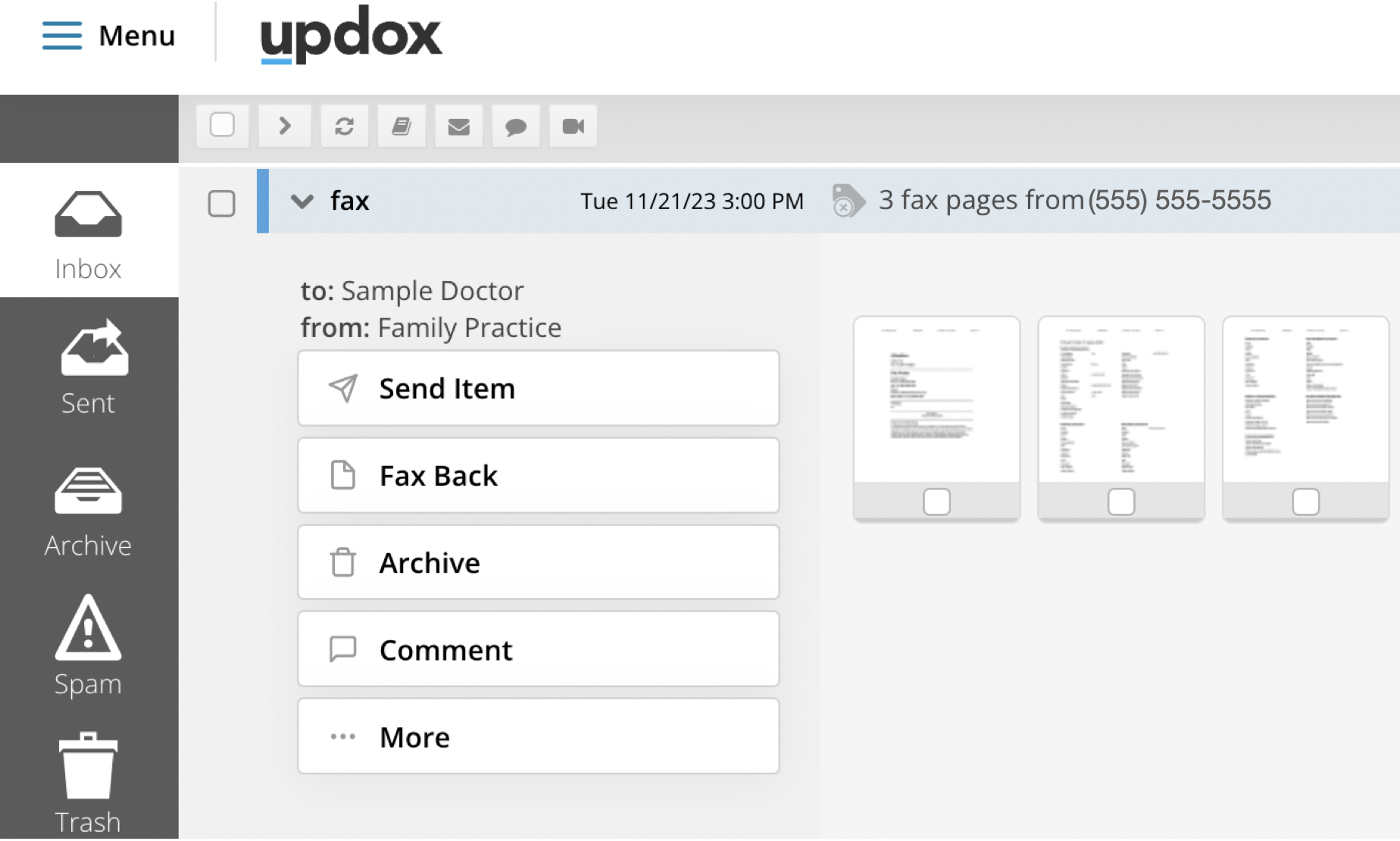
Task: Click the 'Sample Doctor' recipient name
Action: pos(433,291)
